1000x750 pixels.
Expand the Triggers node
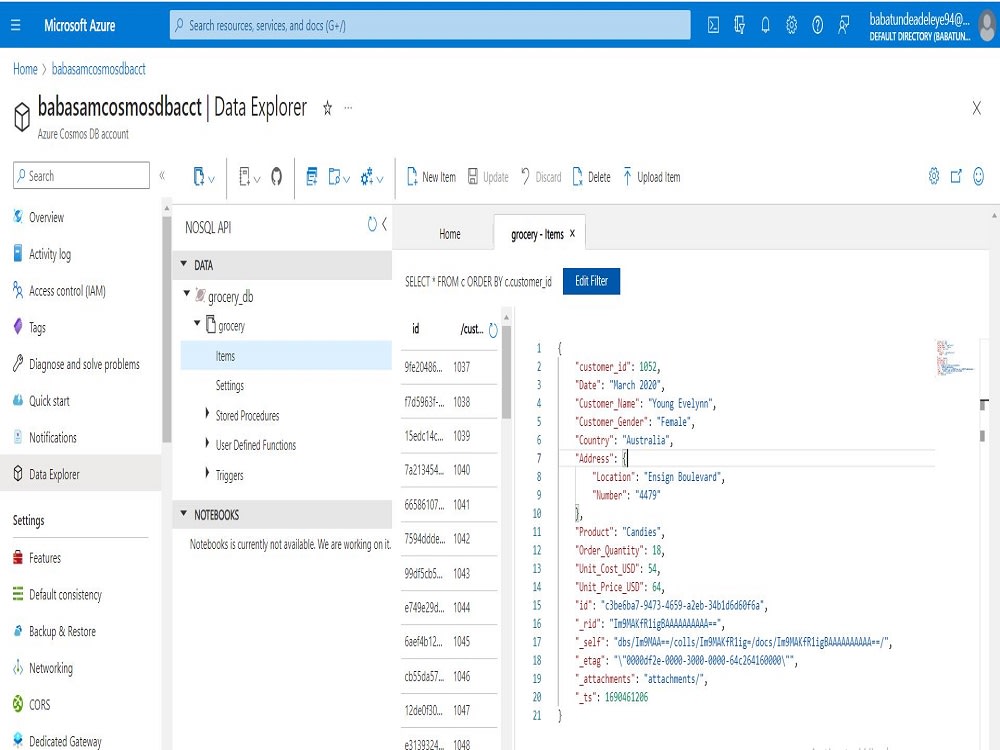(207, 473)
